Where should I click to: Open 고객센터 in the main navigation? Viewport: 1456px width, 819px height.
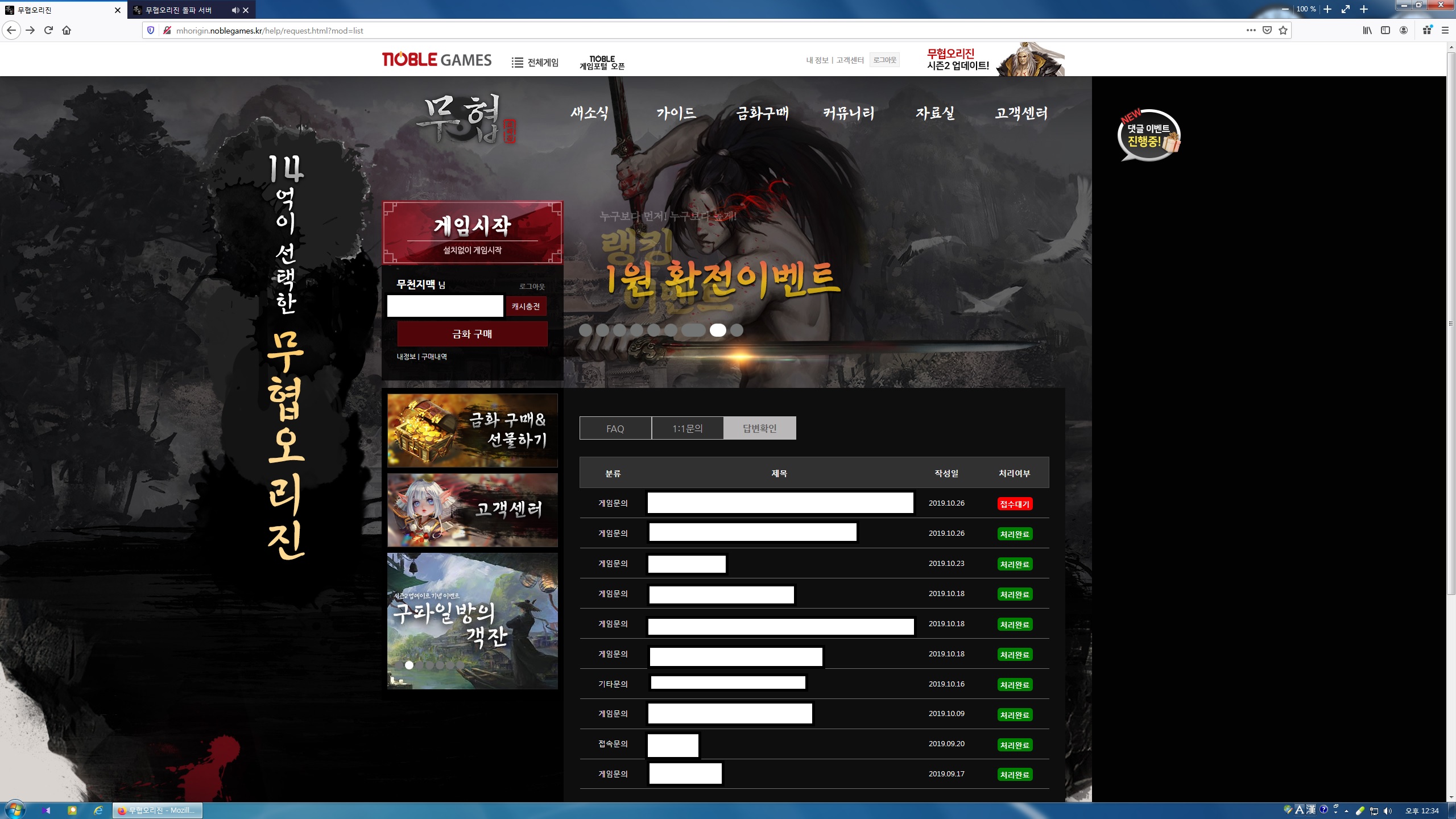[1021, 113]
